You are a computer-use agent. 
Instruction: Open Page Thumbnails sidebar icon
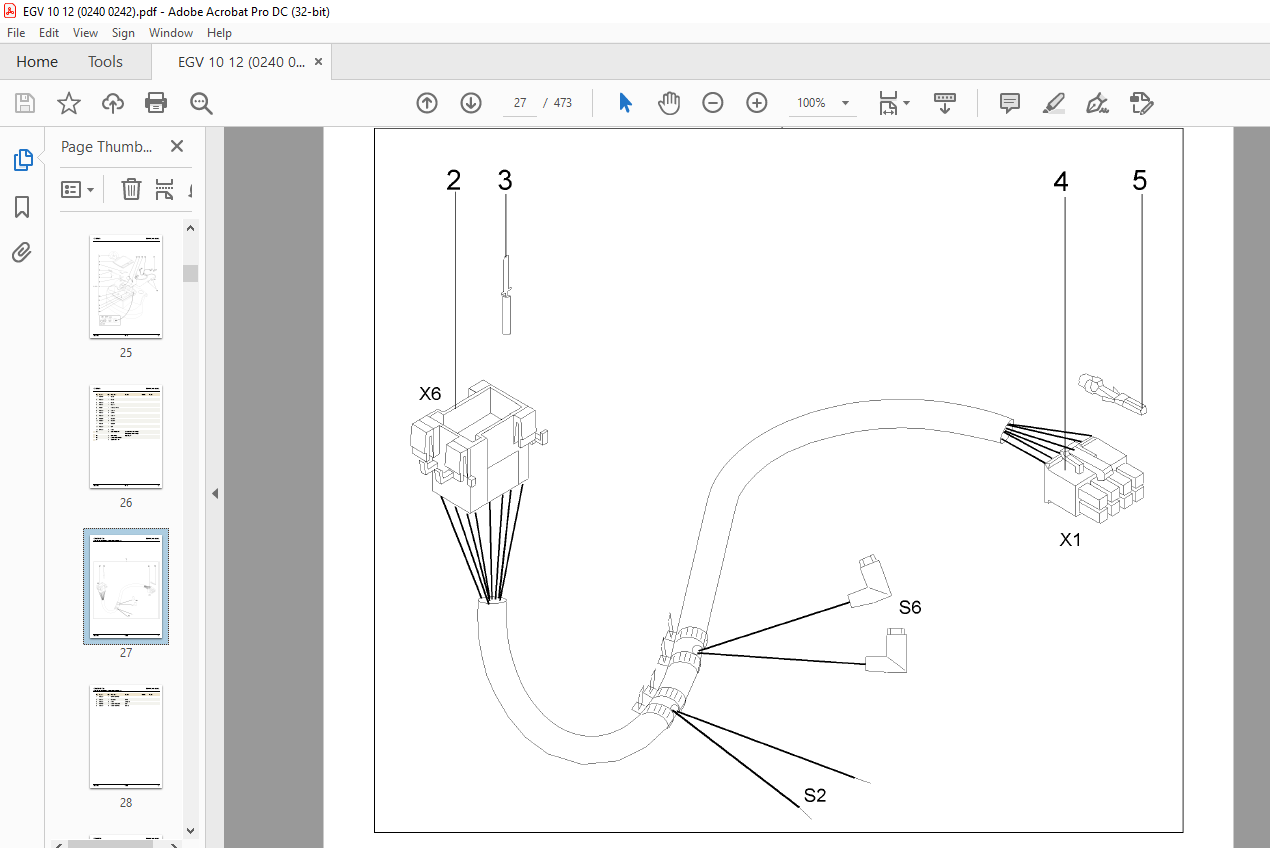(22, 159)
